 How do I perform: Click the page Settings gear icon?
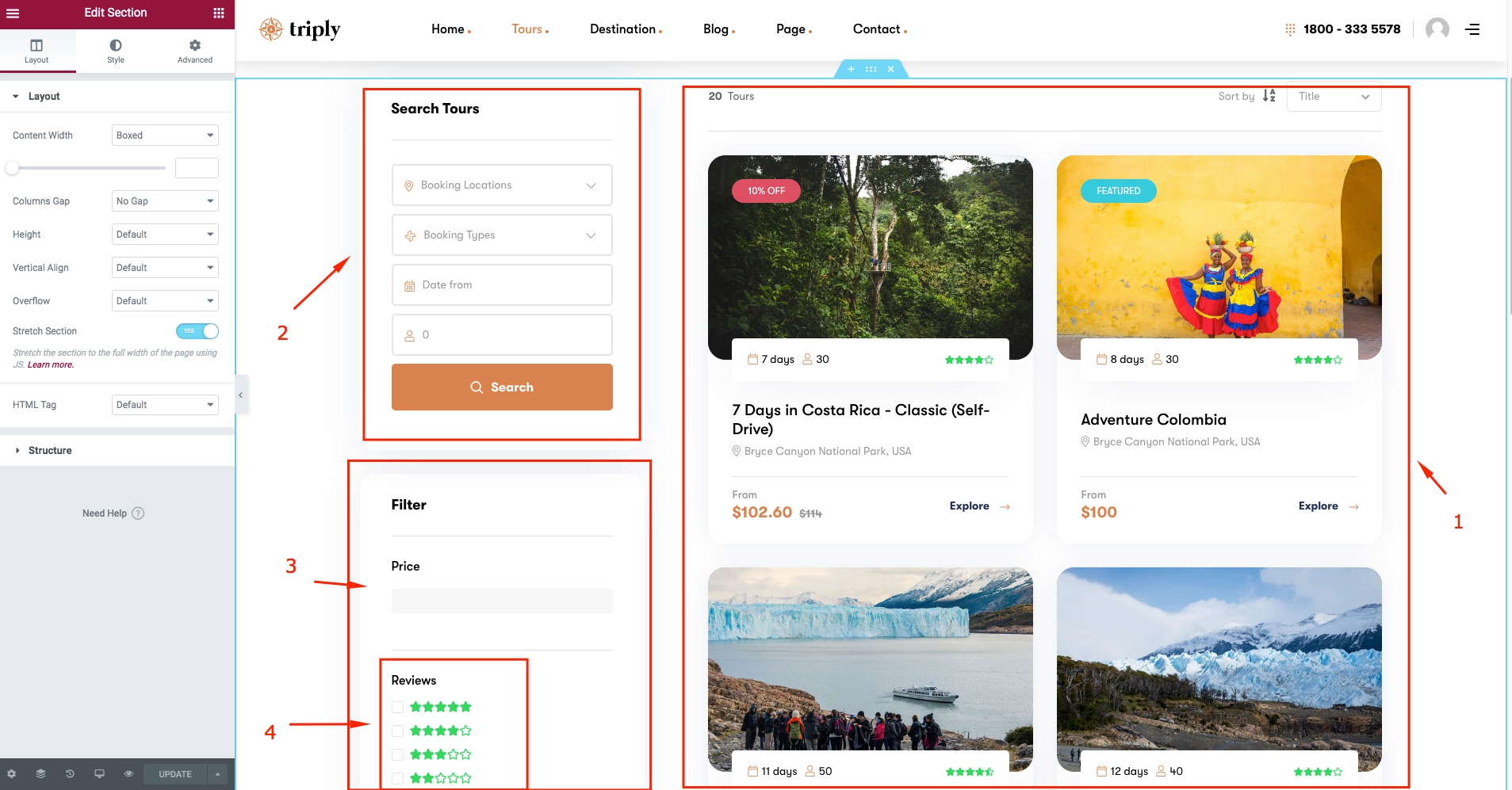point(11,774)
